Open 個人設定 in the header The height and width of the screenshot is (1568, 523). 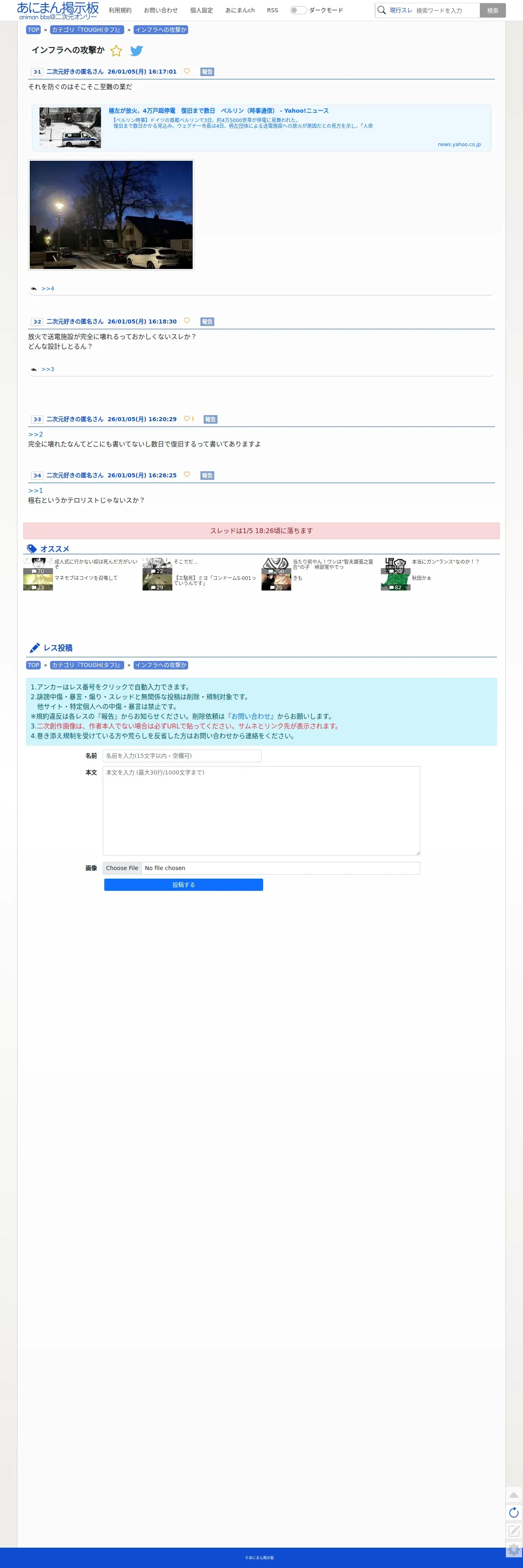(x=202, y=10)
